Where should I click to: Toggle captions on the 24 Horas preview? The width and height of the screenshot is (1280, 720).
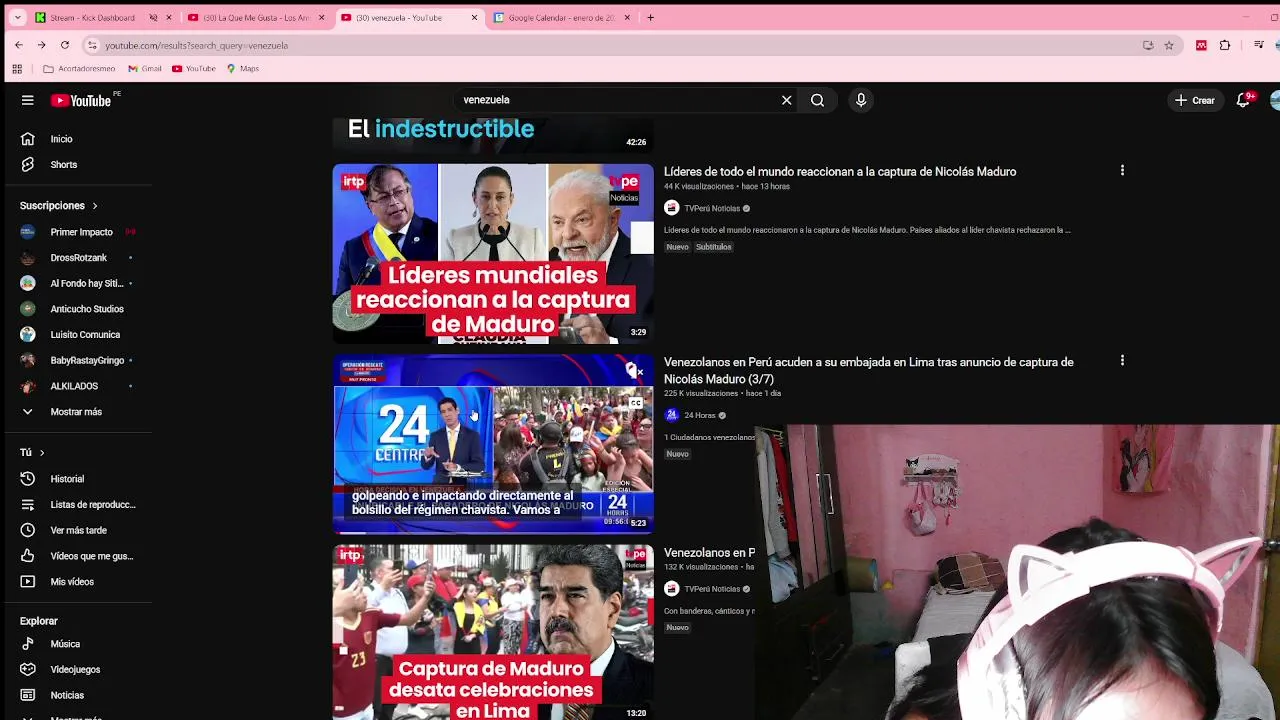[x=636, y=403]
